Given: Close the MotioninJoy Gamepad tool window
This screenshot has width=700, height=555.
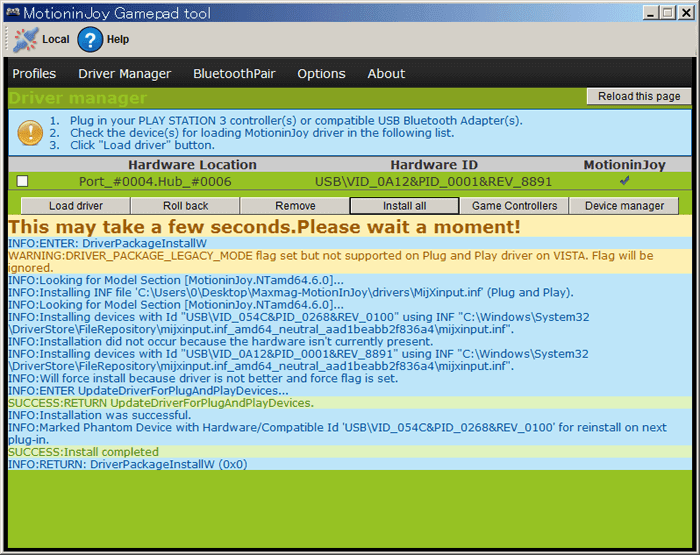Looking at the screenshot, I should click(685, 13).
